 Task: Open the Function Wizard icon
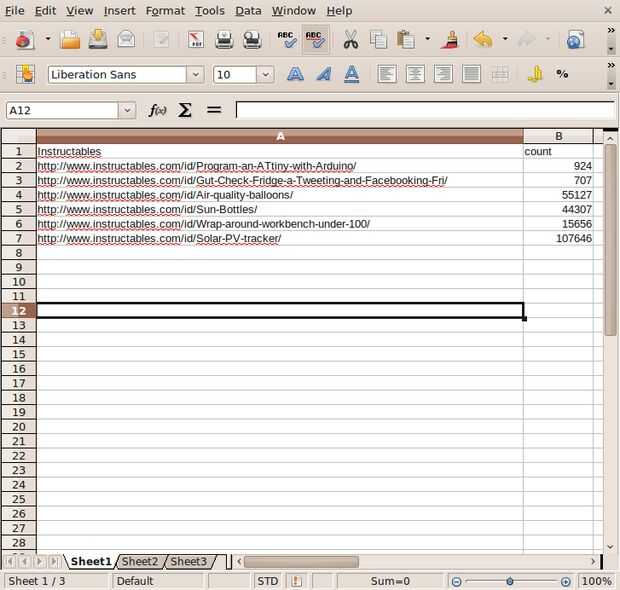coord(157,110)
